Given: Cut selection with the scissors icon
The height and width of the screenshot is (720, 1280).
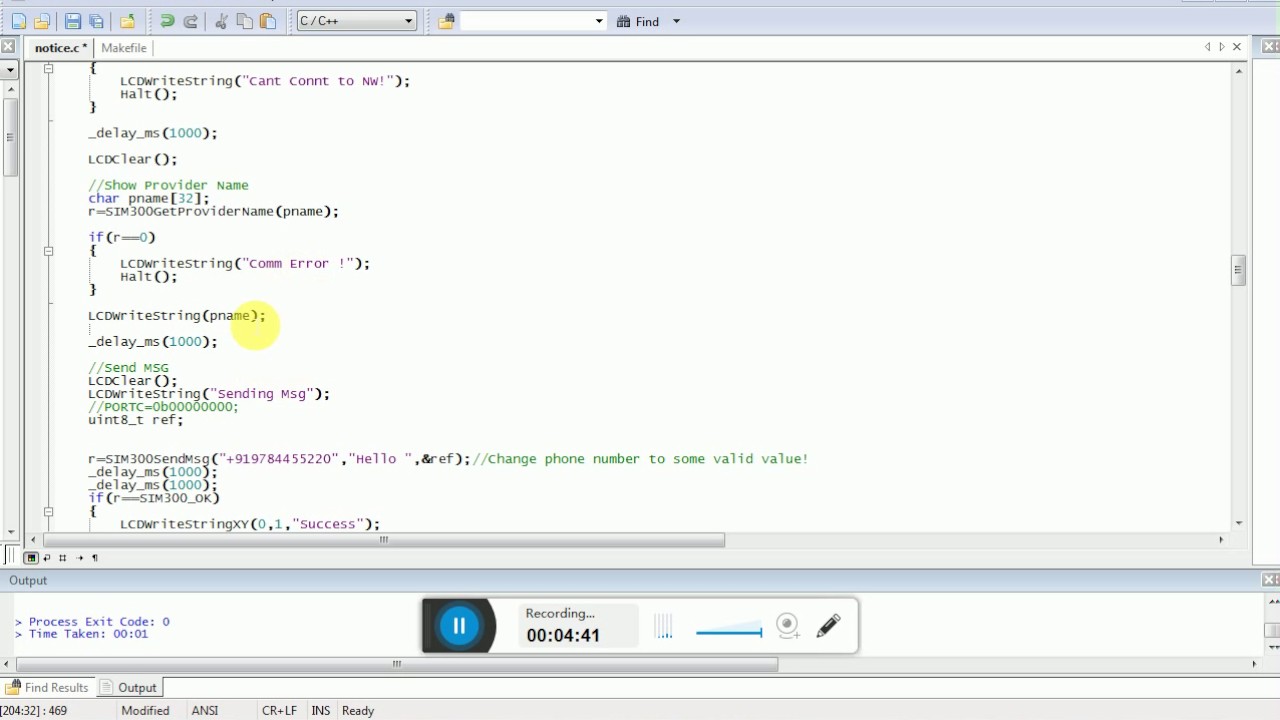Looking at the screenshot, I should (221, 21).
